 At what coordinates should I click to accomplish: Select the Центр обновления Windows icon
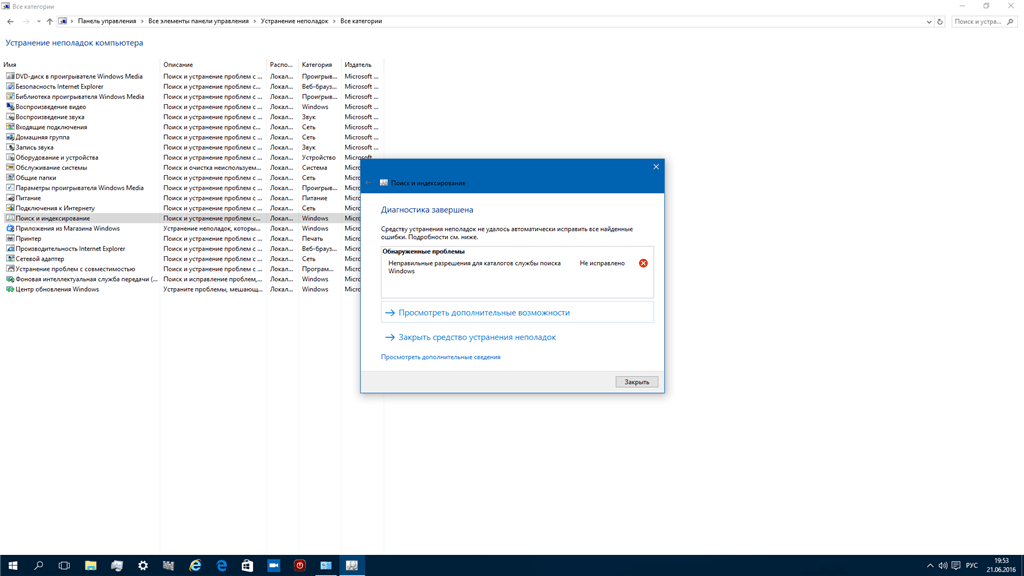pyautogui.click(x=10, y=289)
